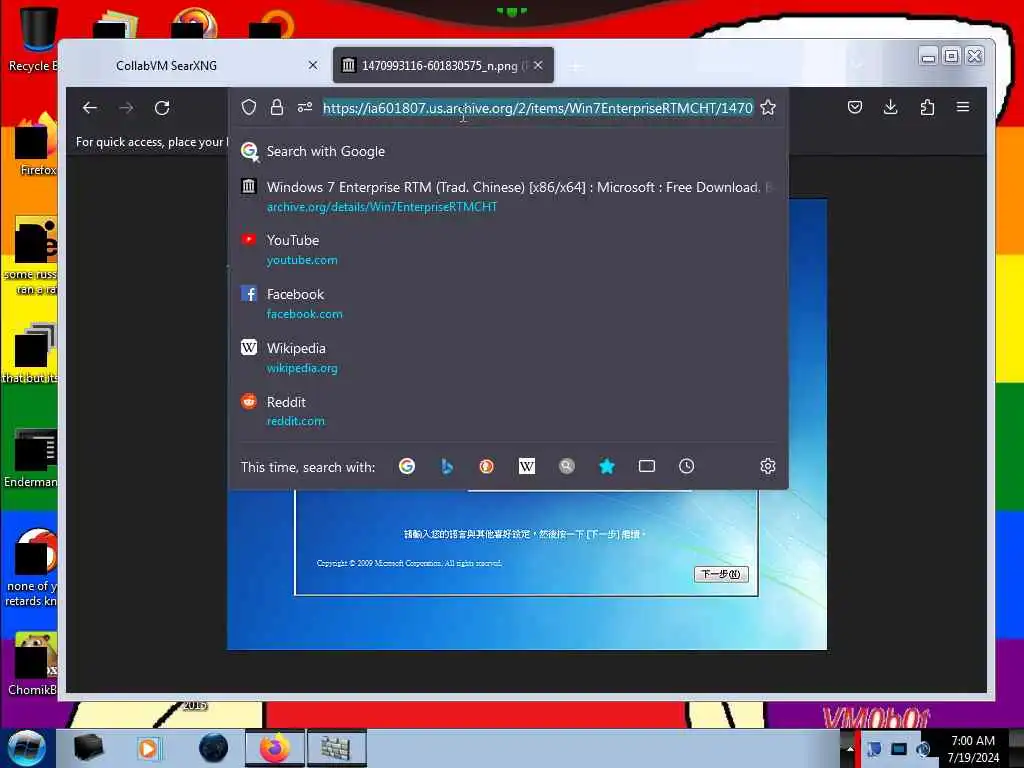Open site permissions icon in address bar

tap(305, 107)
